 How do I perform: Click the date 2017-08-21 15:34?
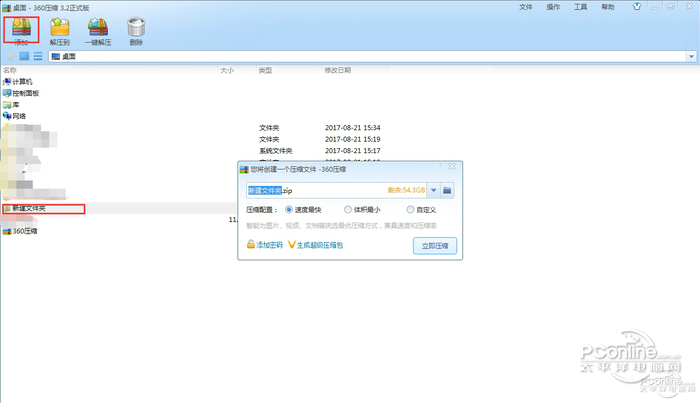click(x=353, y=128)
